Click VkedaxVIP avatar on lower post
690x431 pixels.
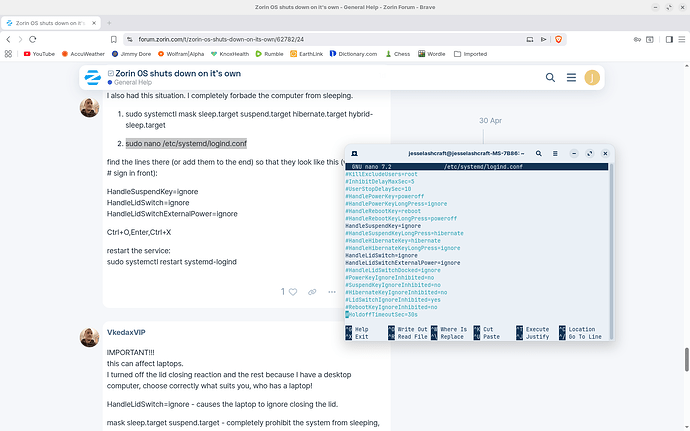click(89, 337)
